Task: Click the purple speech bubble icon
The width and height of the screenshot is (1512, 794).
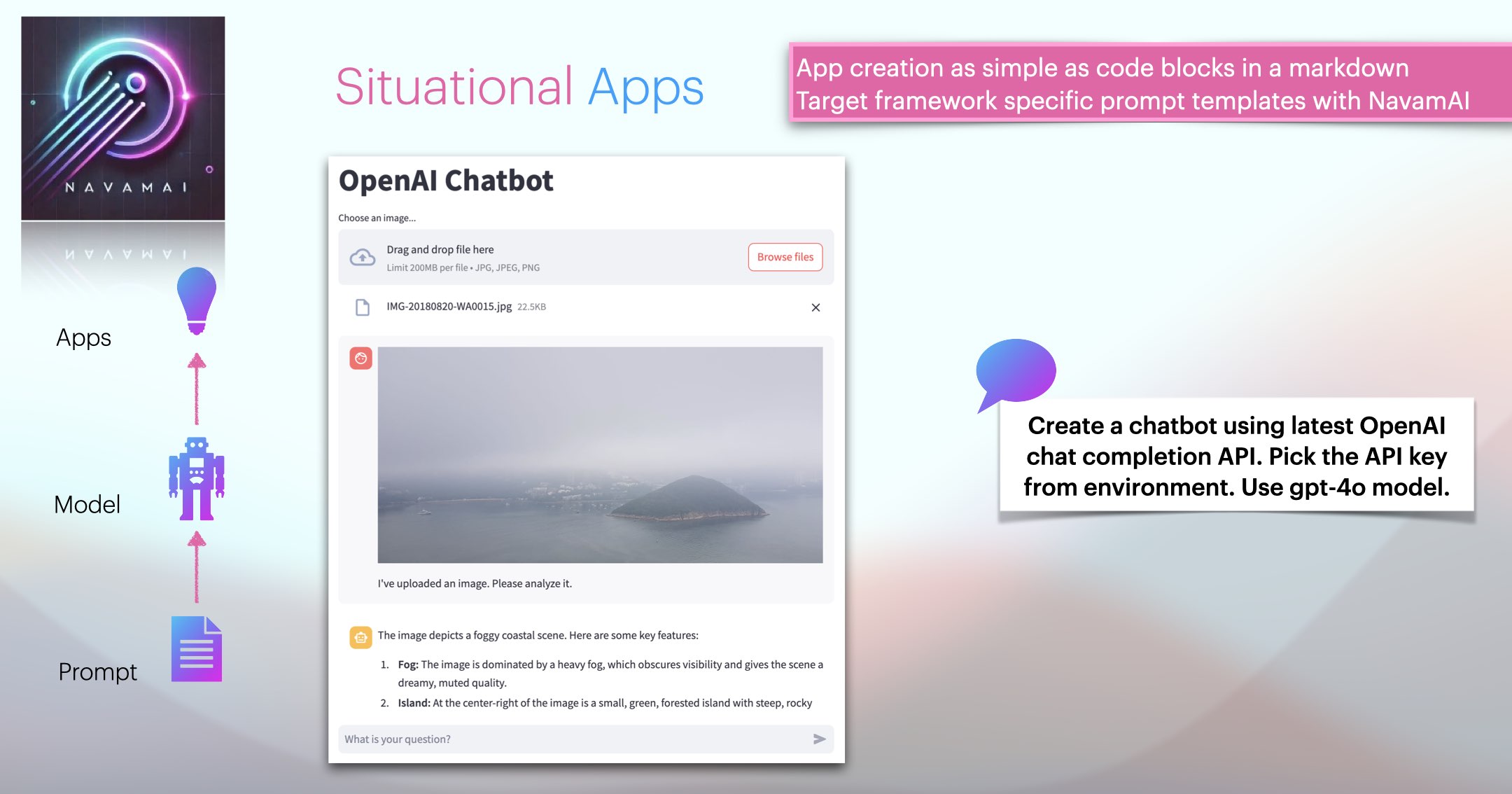Action: [1016, 375]
